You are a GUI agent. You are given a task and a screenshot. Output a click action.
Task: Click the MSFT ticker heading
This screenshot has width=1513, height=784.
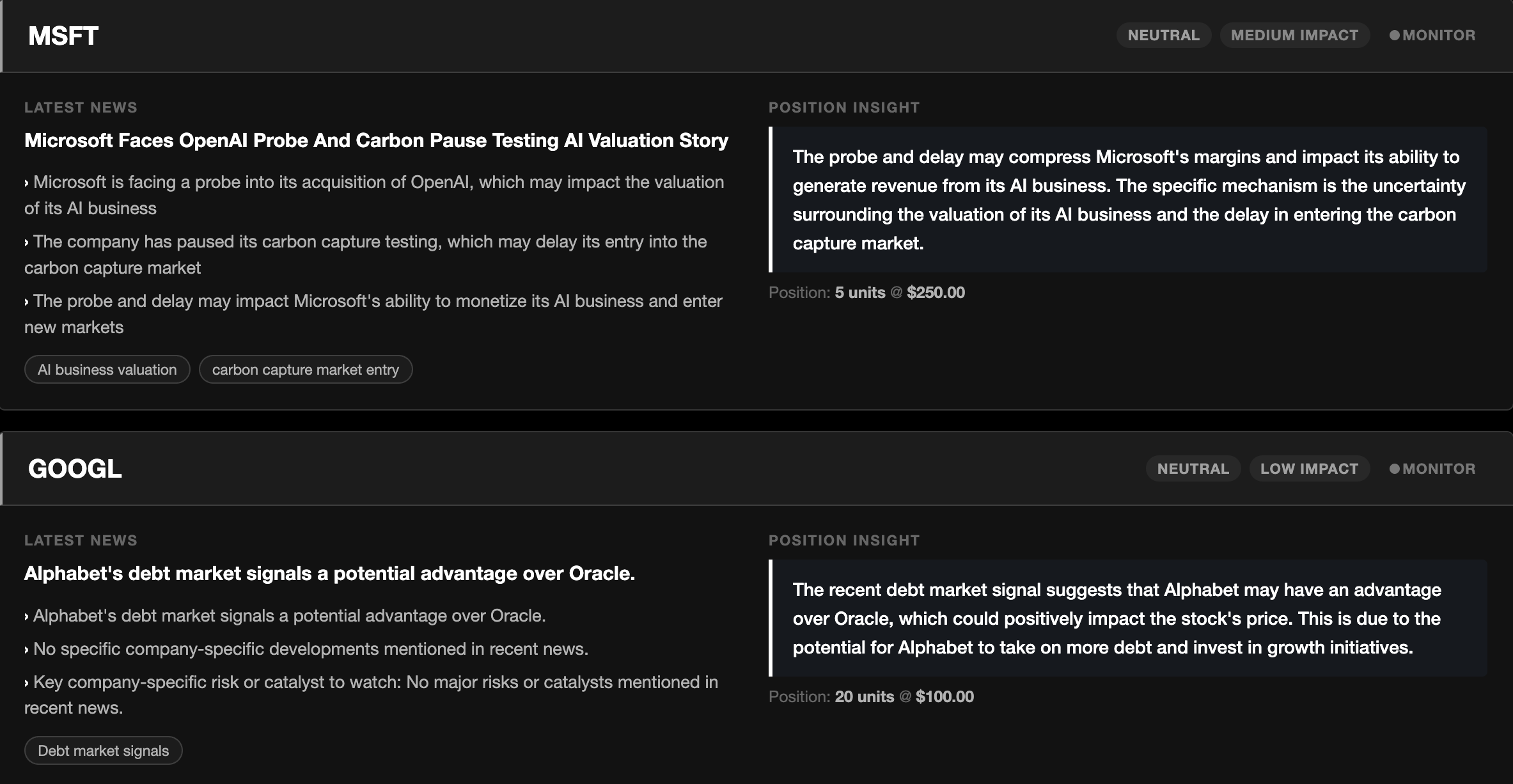pyautogui.click(x=63, y=36)
